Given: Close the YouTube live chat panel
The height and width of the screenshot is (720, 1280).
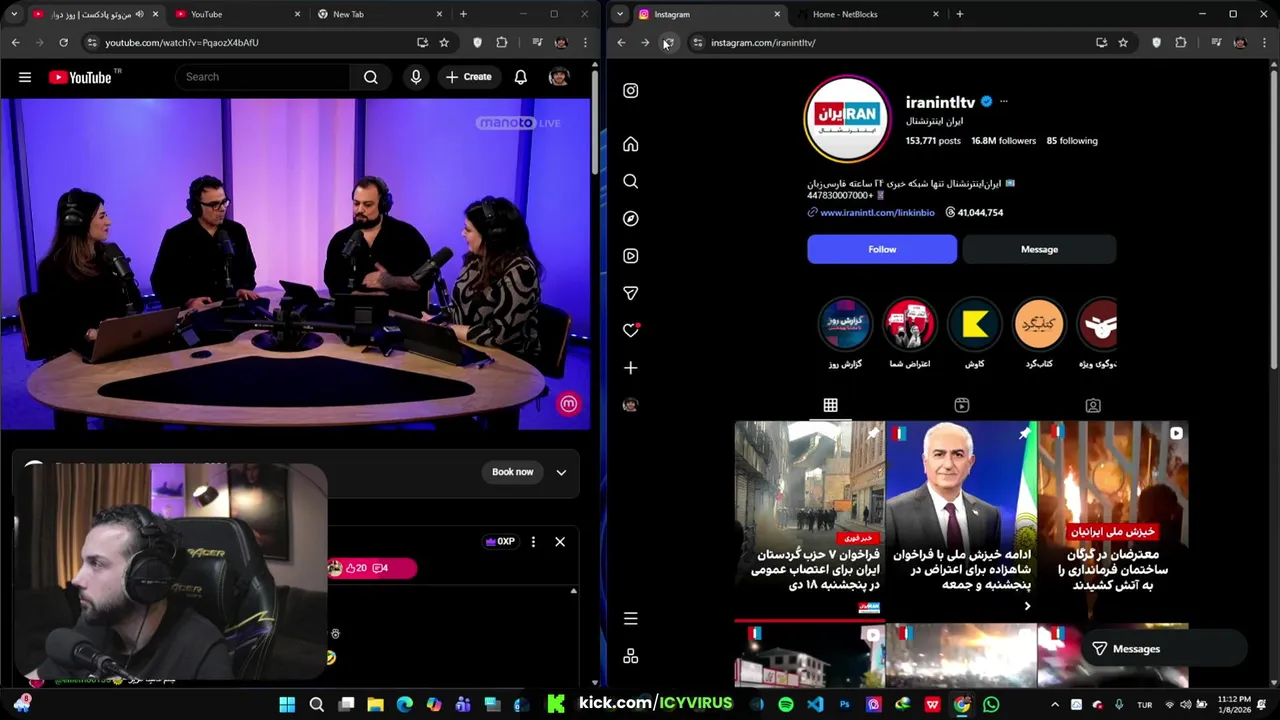Looking at the screenshot, I should 560,542.
